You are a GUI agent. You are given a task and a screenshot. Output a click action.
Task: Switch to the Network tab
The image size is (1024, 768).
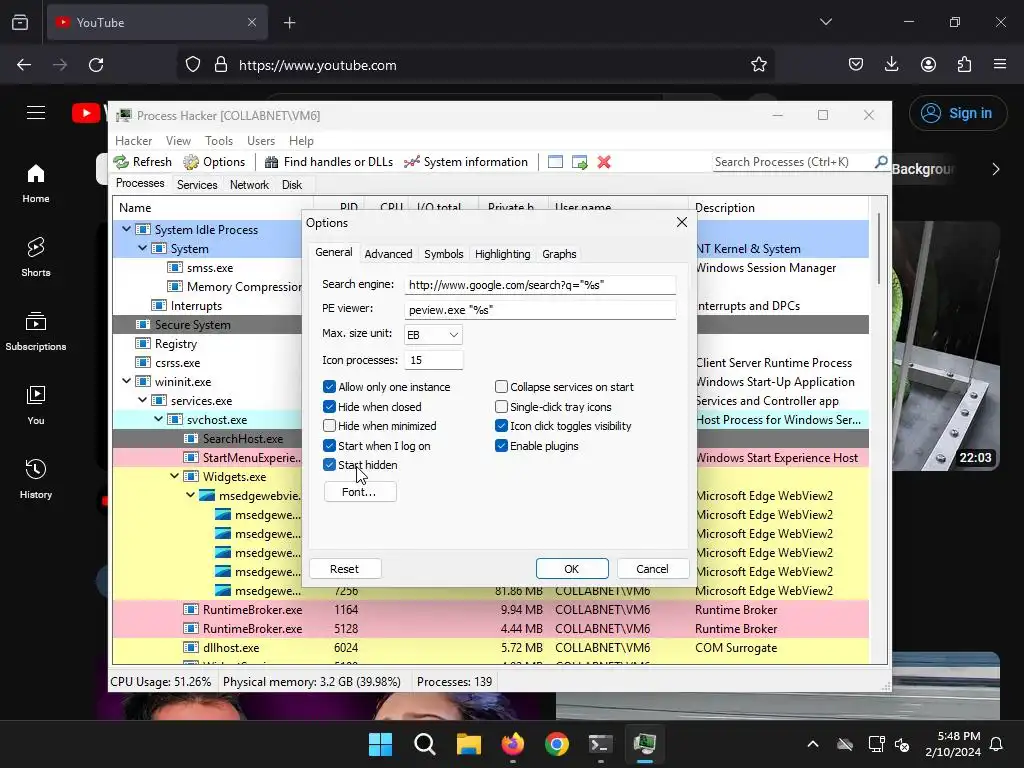[x=249, y=185]
